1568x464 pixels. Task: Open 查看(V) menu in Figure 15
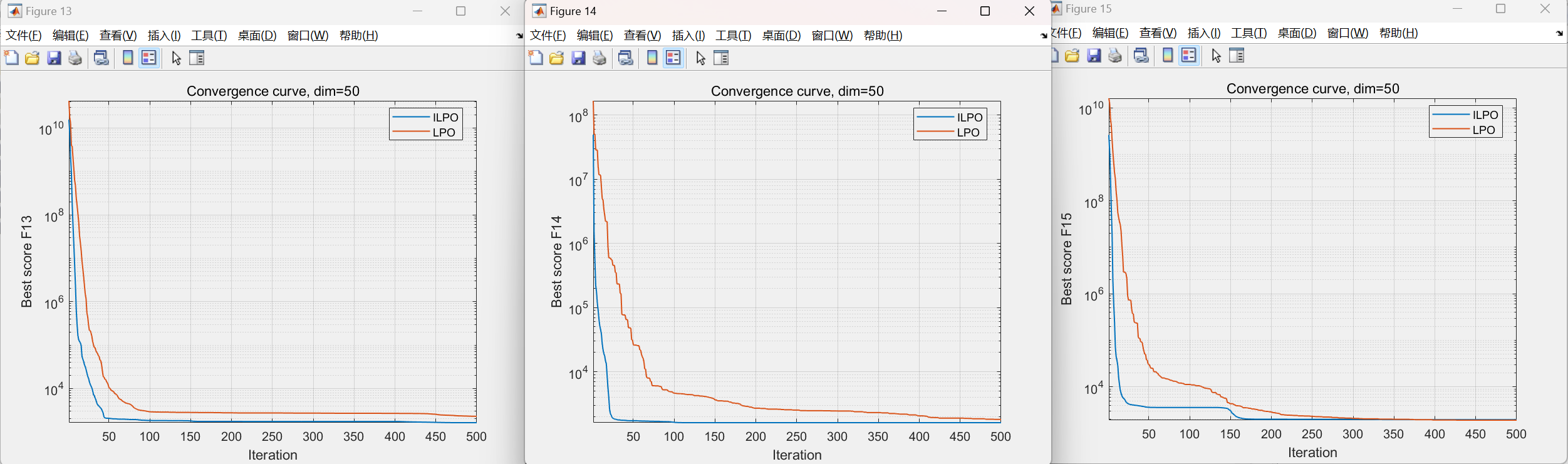pyautogui.click(x=1158, y=33)
